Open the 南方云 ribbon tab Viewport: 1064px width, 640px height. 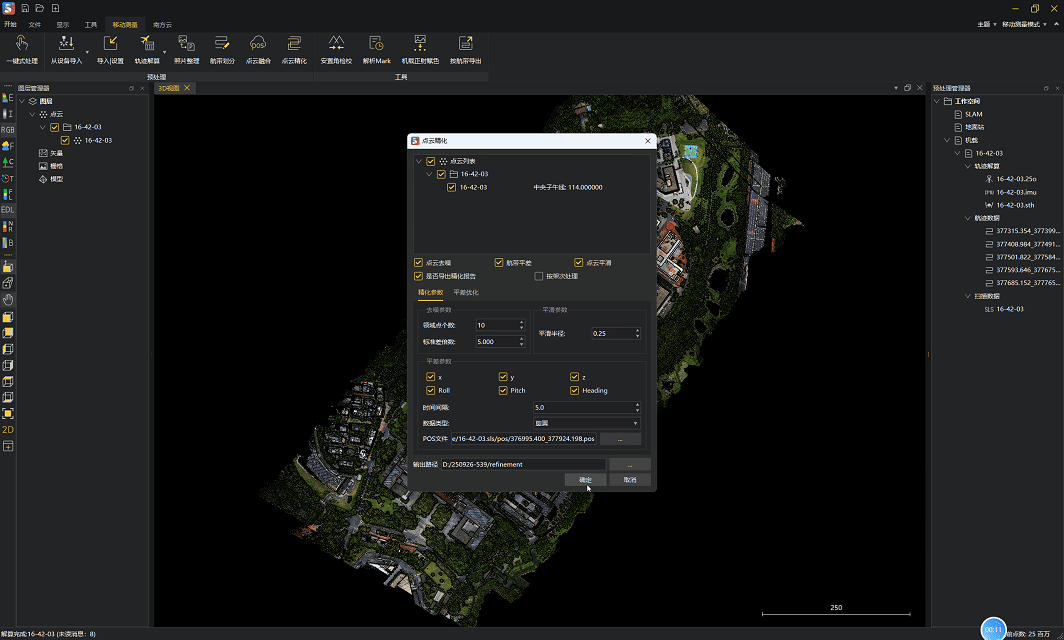pyautogui.click(x=162, y=23)
